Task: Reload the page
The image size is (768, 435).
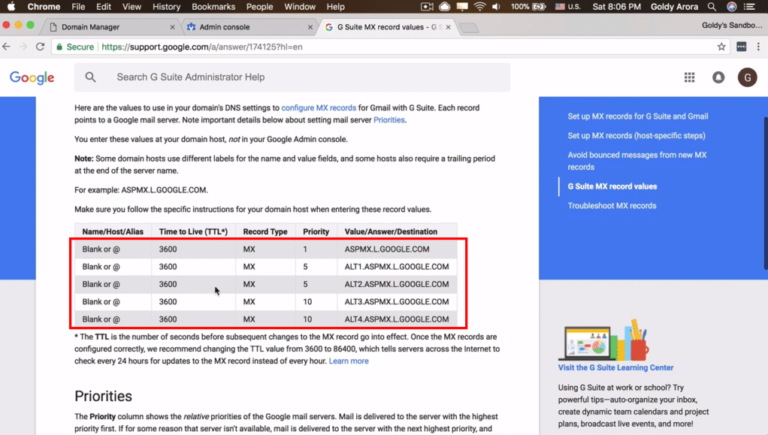Action: pos(40,47)
